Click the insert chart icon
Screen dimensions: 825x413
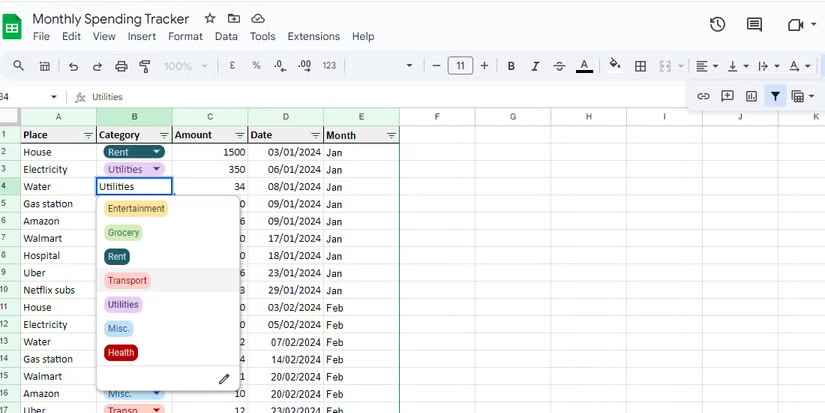(751, 96)
